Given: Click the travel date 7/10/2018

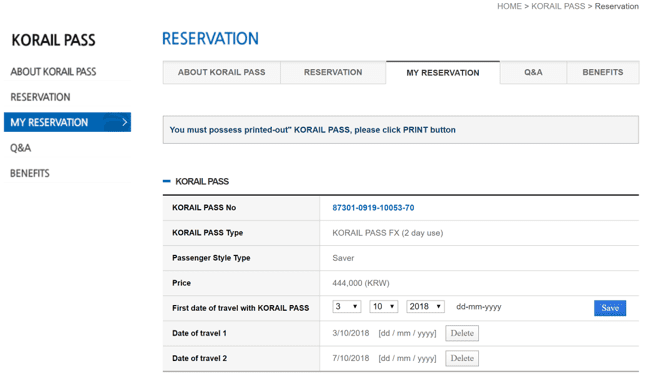Looking at the screenshot, I should [x=350, y=358].
